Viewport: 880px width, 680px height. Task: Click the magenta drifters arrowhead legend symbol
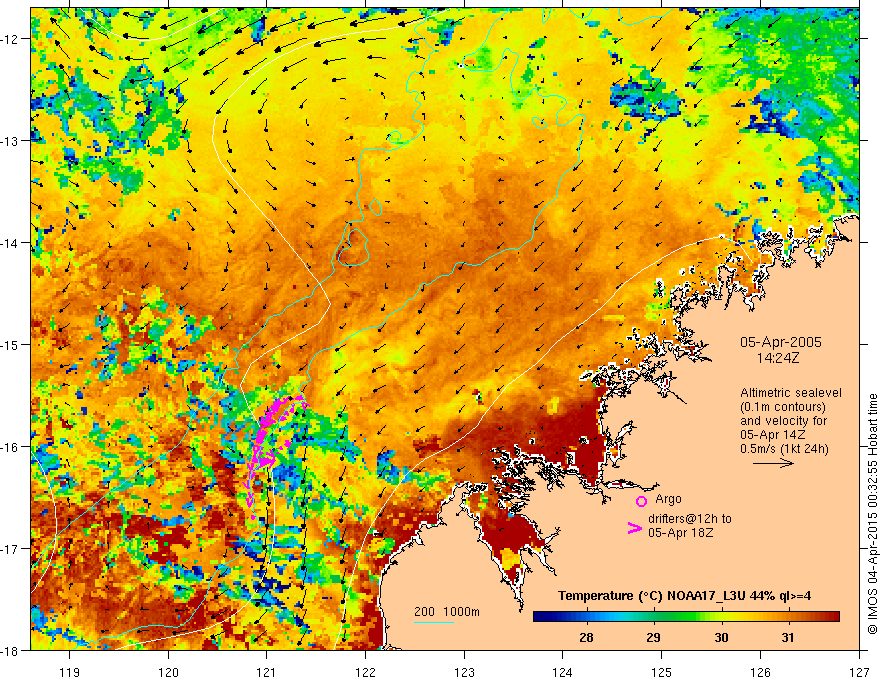(635, 527)
